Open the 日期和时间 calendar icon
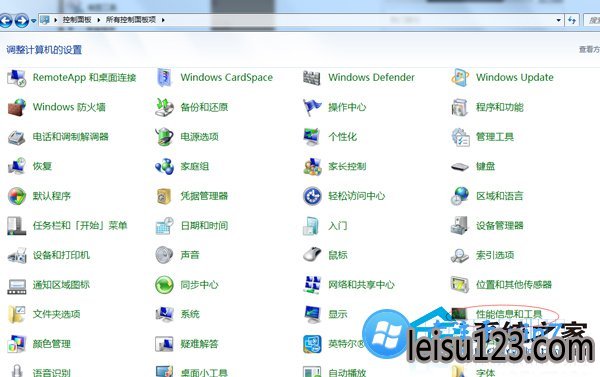 pyautogui.click(x=165, y=226)
